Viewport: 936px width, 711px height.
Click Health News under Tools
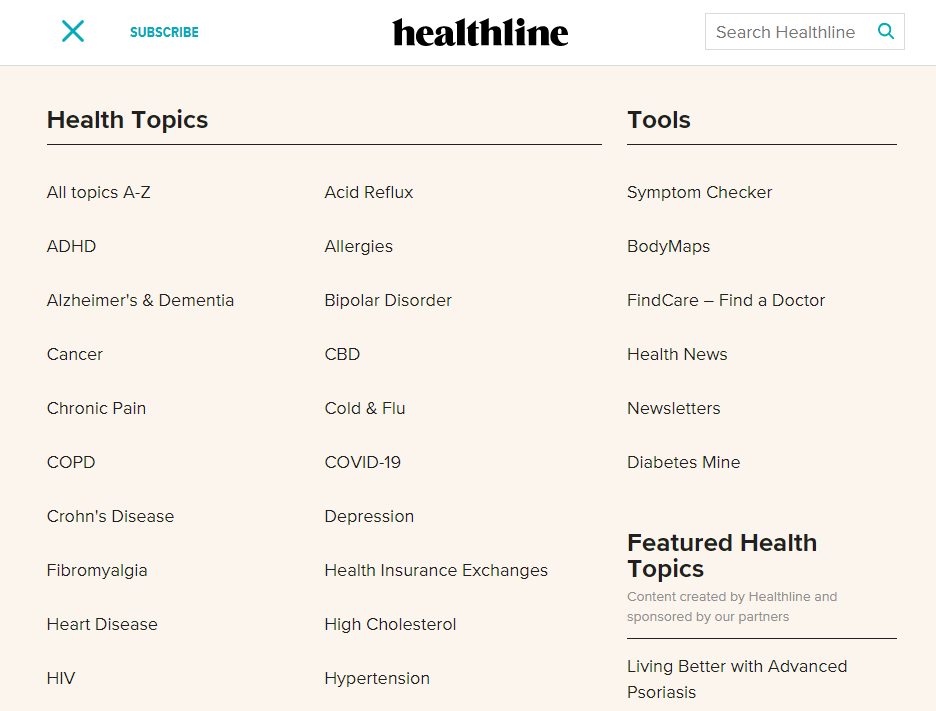tap(677, 354)
